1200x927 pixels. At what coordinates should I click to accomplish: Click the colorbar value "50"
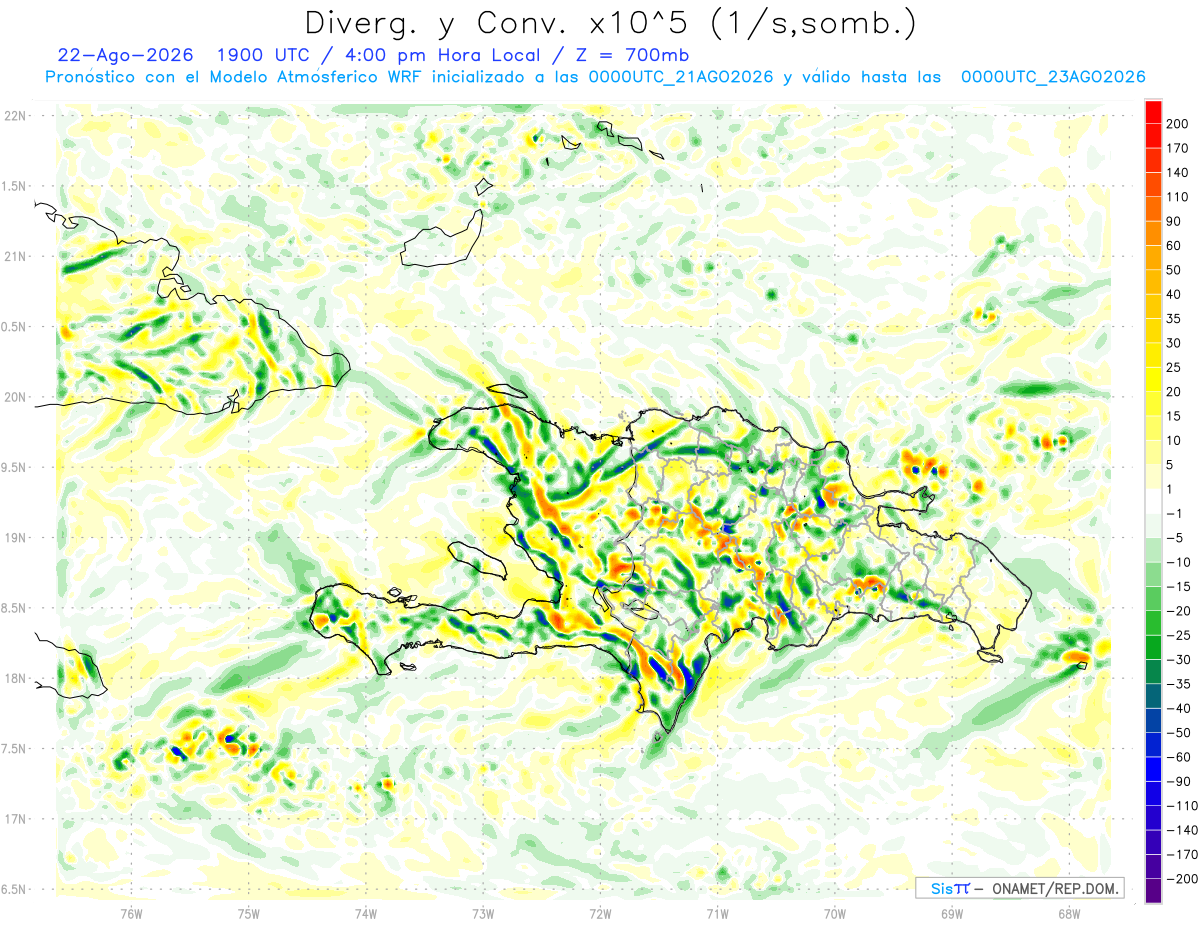(1174, 270)
